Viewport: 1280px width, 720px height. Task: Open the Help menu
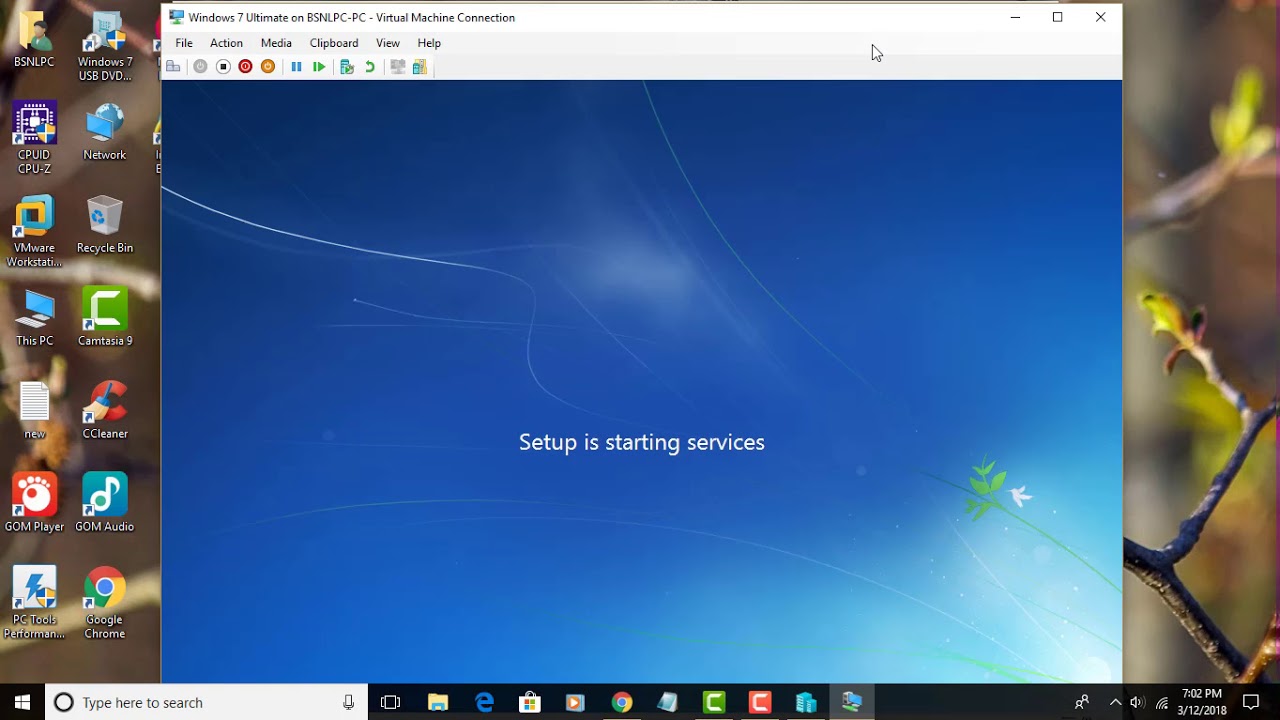(x=429, y=43)
